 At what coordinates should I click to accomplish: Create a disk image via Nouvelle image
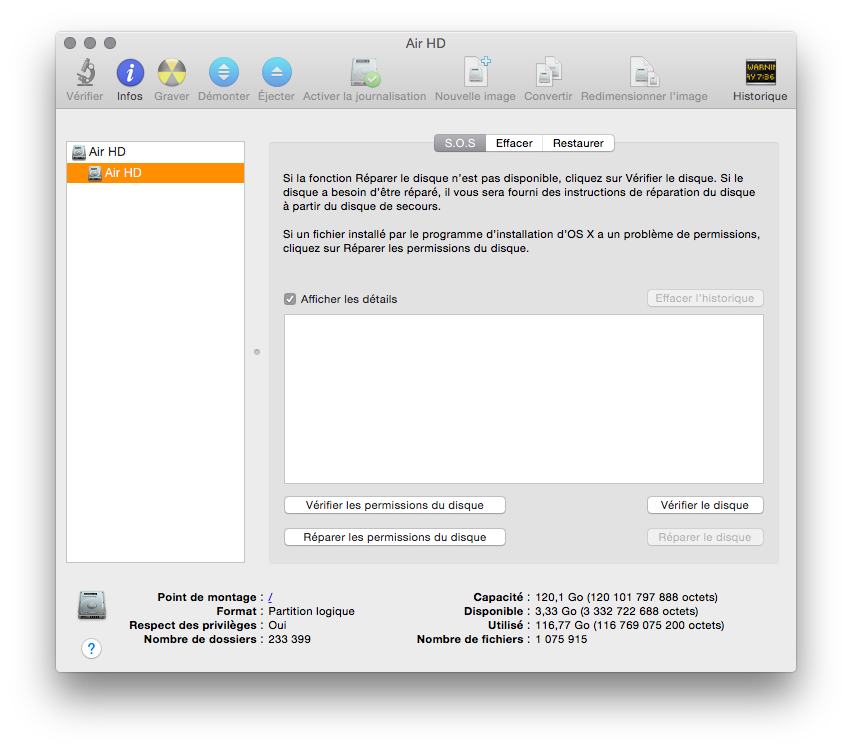click(477, 71)
